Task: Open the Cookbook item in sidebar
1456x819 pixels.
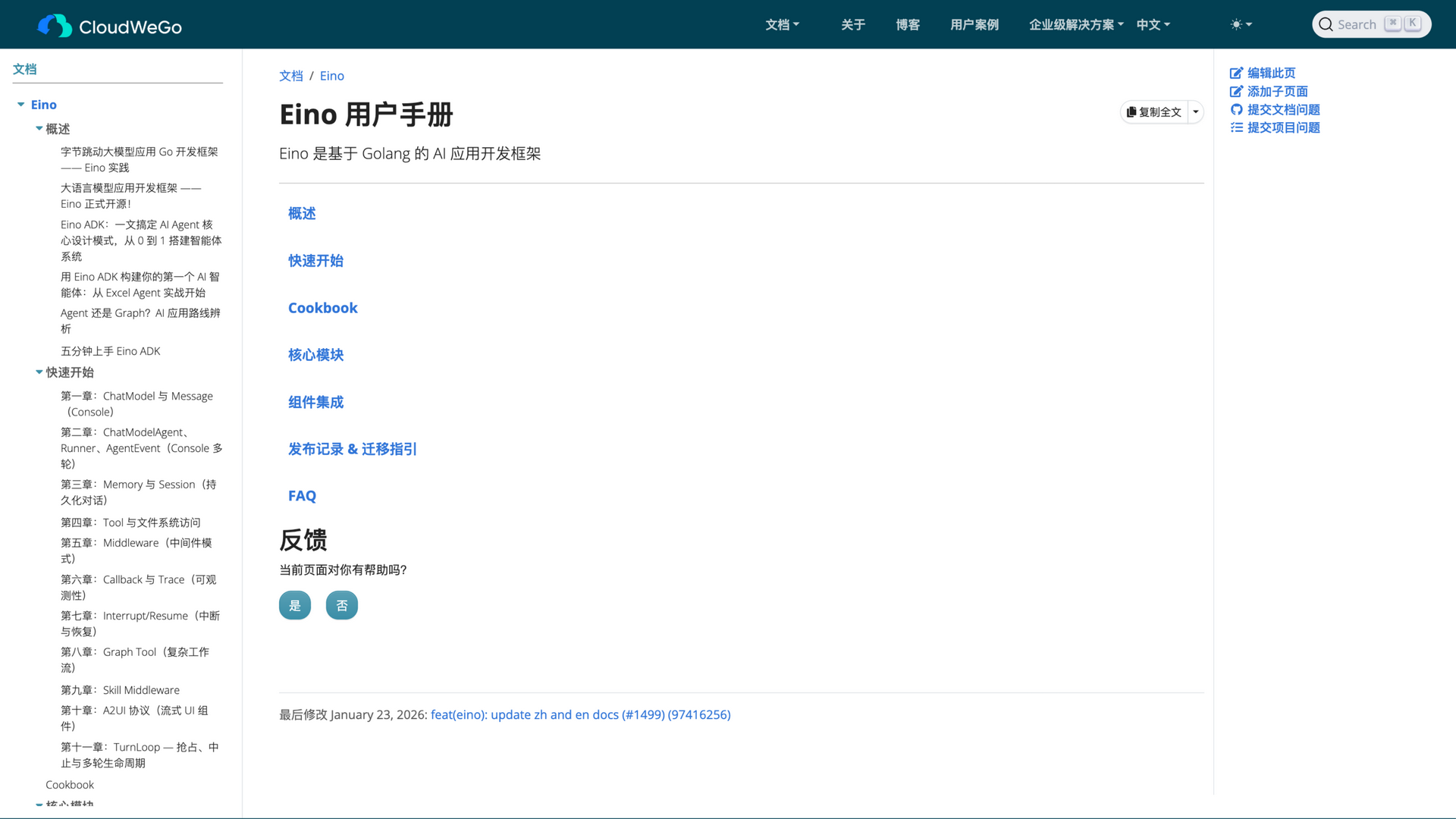Action: [x=70, y=785]
